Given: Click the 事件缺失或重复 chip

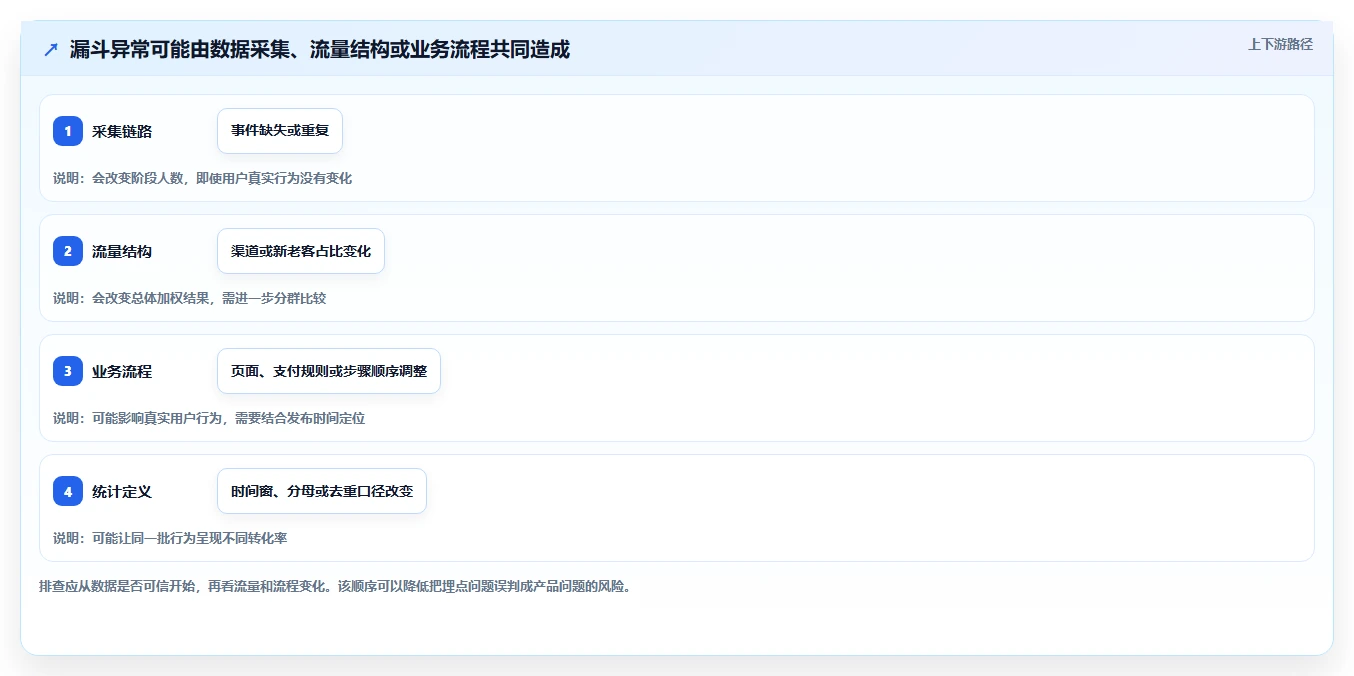Looking at the screenshot, I should tap(280, 131).
